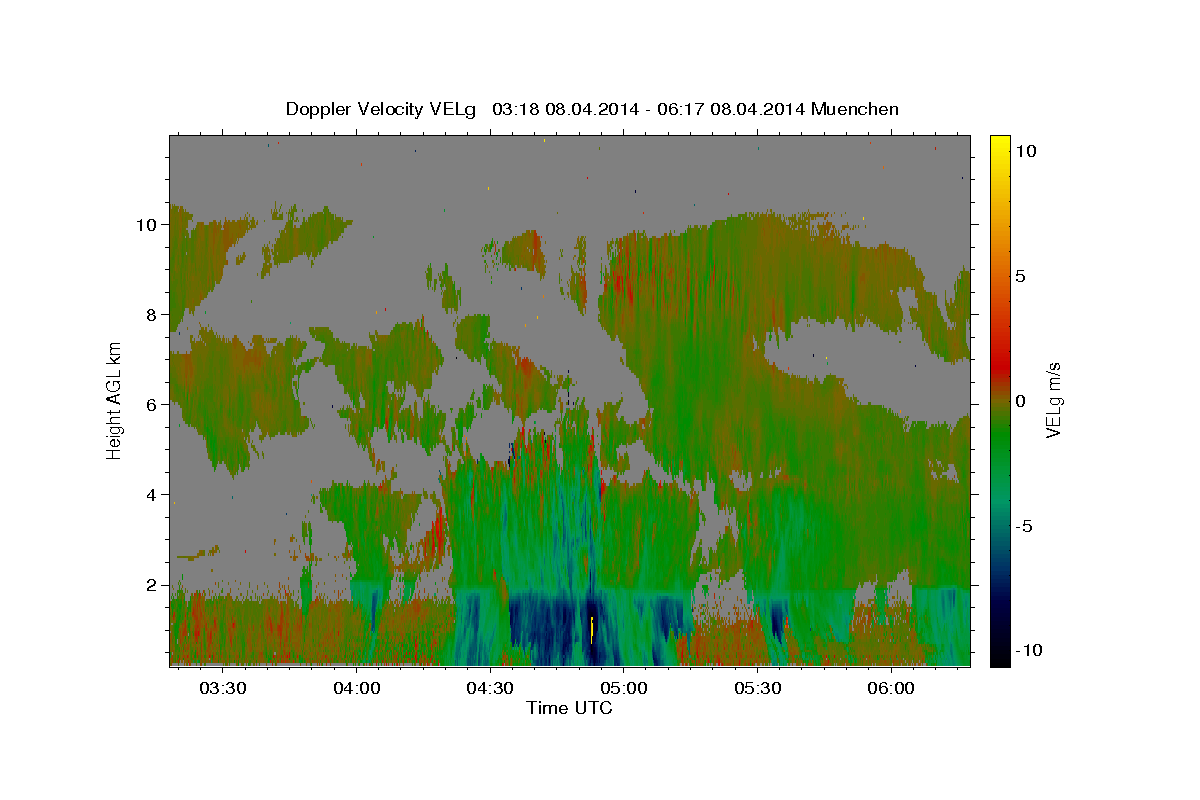
Task: Click the '04:00' time tick label
Action: point(356,688)
